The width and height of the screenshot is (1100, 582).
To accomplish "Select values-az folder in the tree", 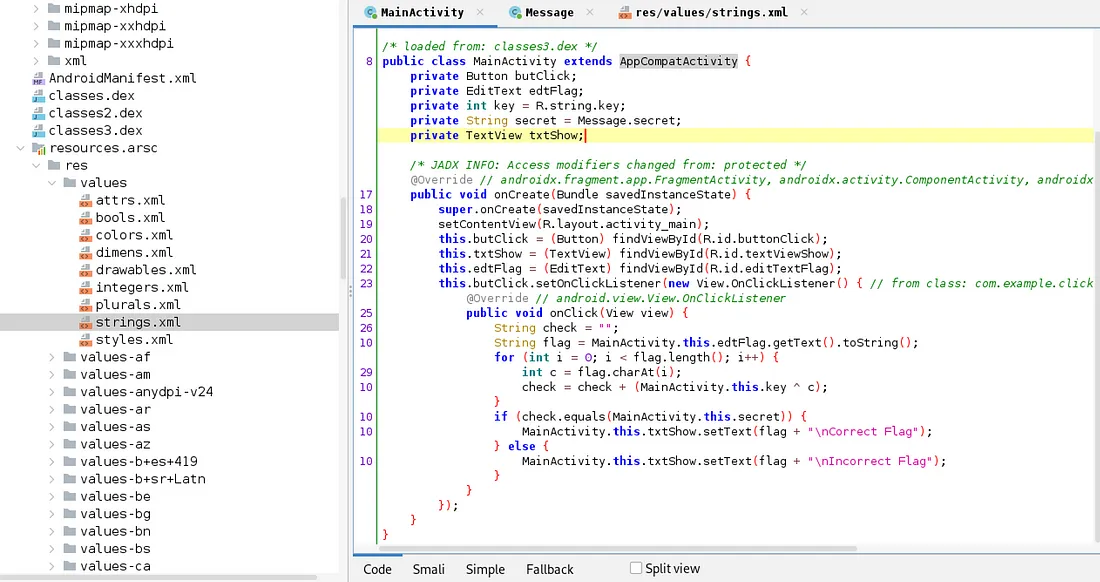I will point(115,445).
